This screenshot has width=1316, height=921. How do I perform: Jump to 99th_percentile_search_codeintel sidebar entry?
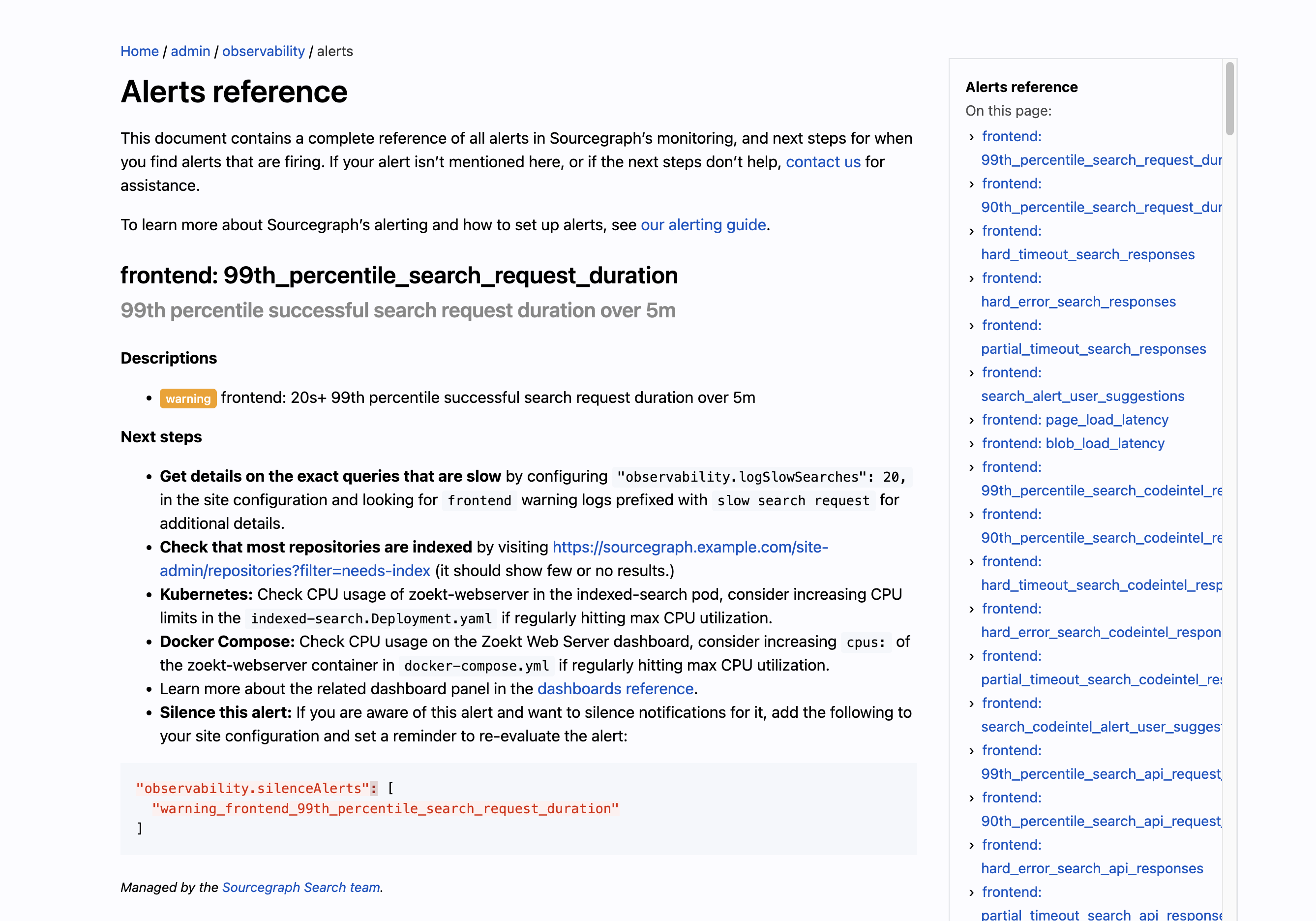[x=1101, y=479]
